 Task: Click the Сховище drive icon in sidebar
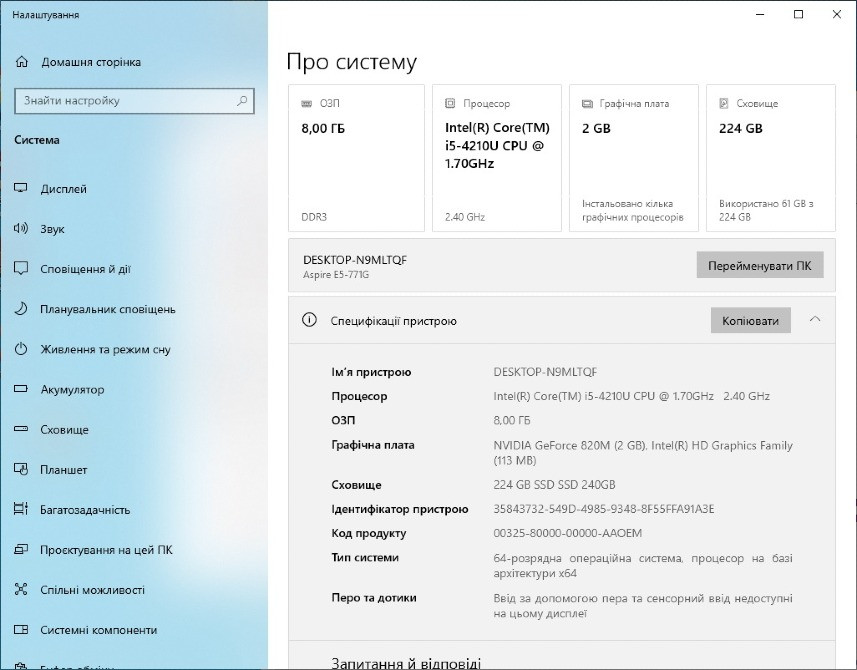point(21,429)
